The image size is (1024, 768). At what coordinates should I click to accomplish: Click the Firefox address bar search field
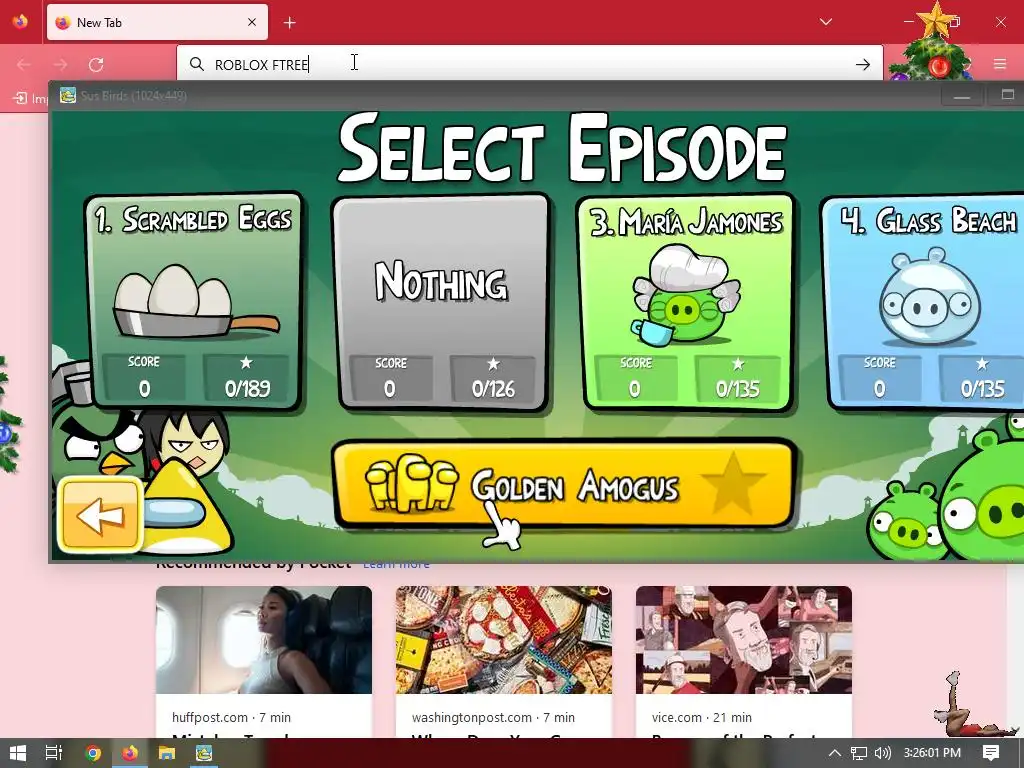tap(529, 64)
